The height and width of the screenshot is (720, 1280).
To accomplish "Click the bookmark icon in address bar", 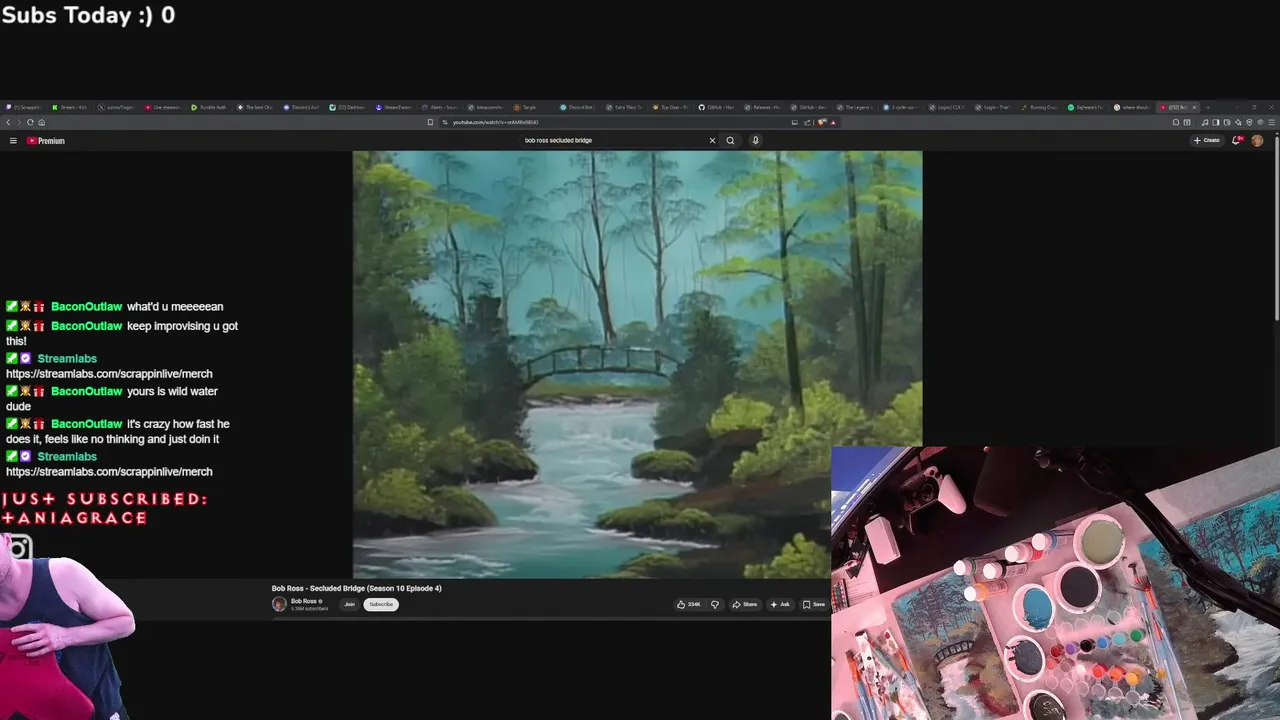I will [430, 122].
